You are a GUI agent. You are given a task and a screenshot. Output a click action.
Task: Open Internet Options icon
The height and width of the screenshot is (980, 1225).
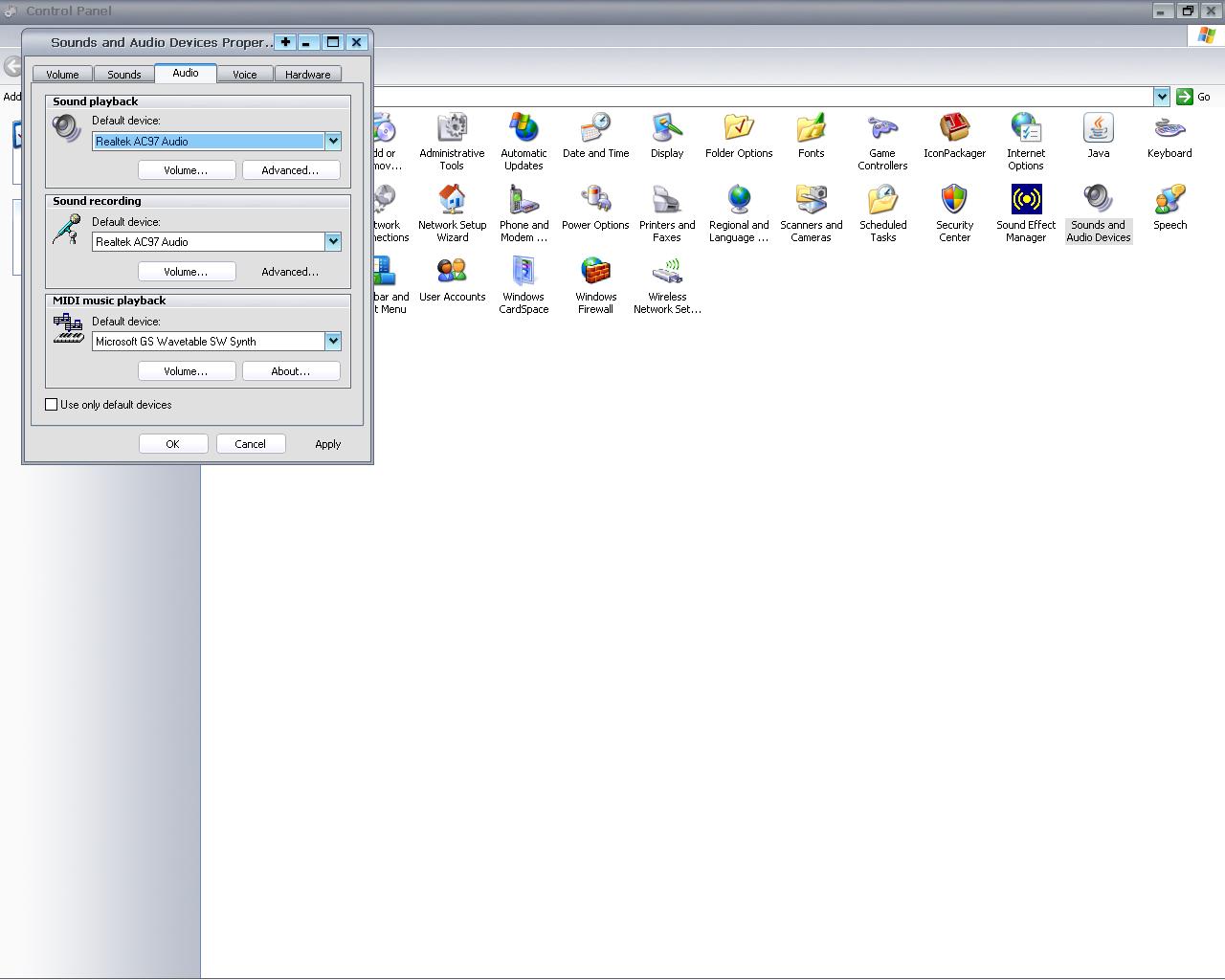(1026, 141)
